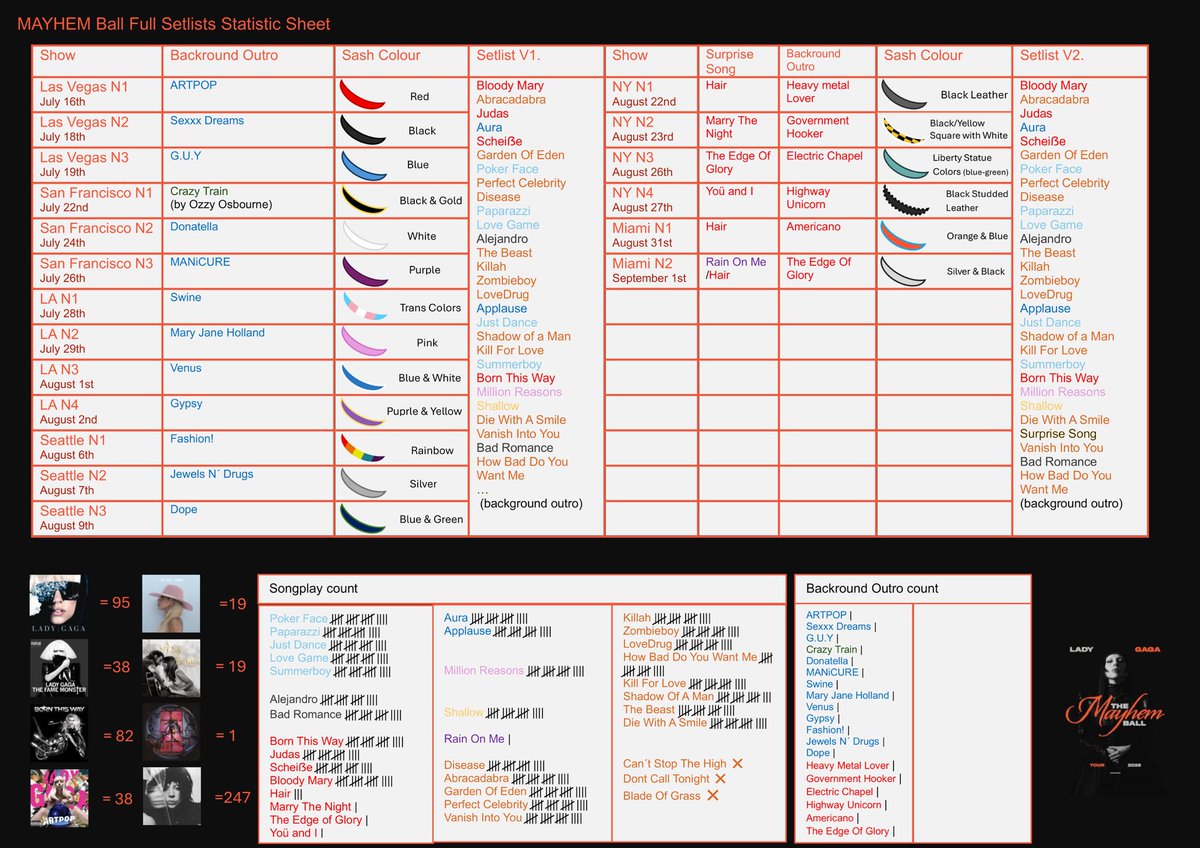The height and width of the screenshot is (848, 1200).
Task: Select Million Reasons in the Songplay count
Action: (484, 671)
